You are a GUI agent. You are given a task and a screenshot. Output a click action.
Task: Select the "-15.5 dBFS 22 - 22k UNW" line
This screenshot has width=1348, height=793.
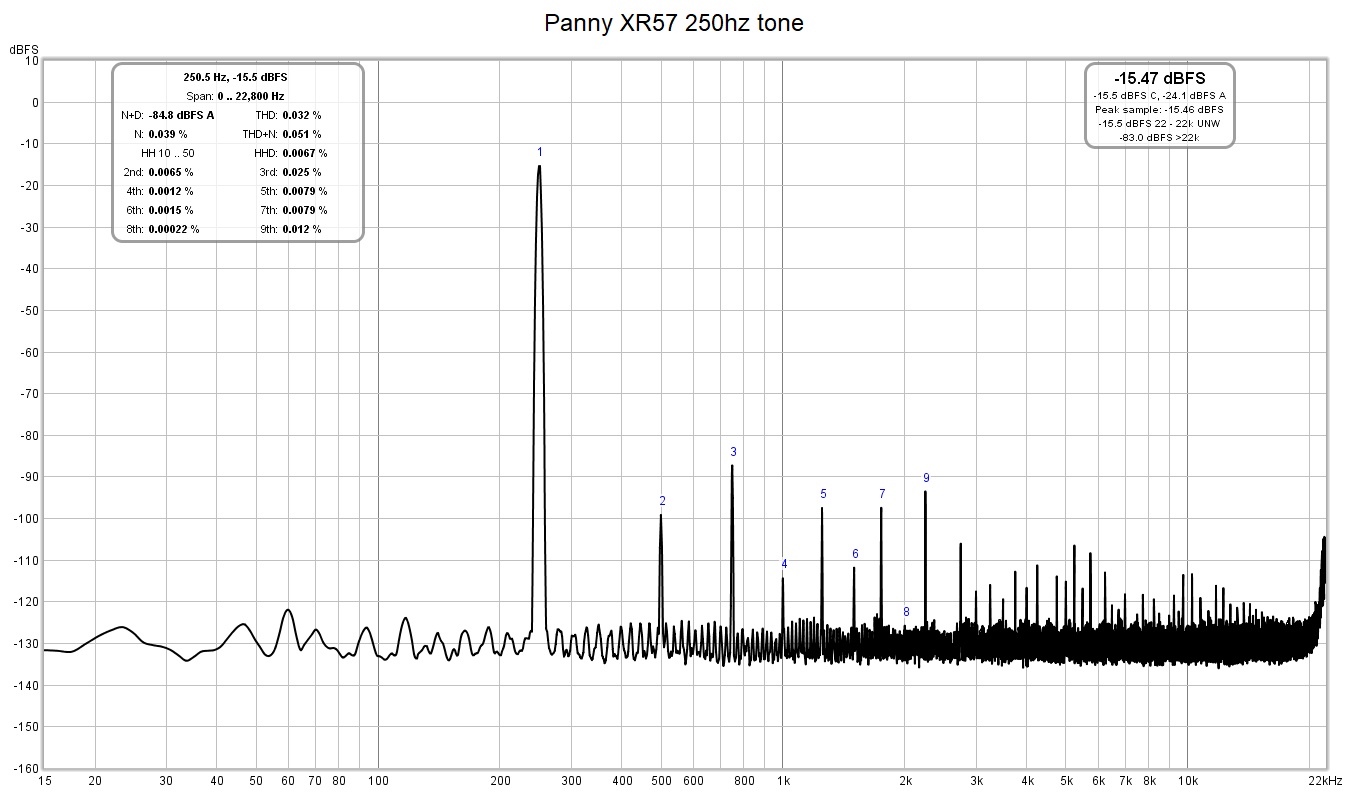tap(1159, 123)
